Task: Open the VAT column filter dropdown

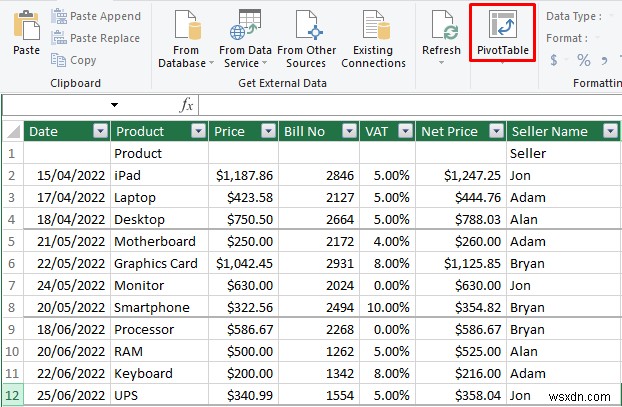Action: [405, 131]
